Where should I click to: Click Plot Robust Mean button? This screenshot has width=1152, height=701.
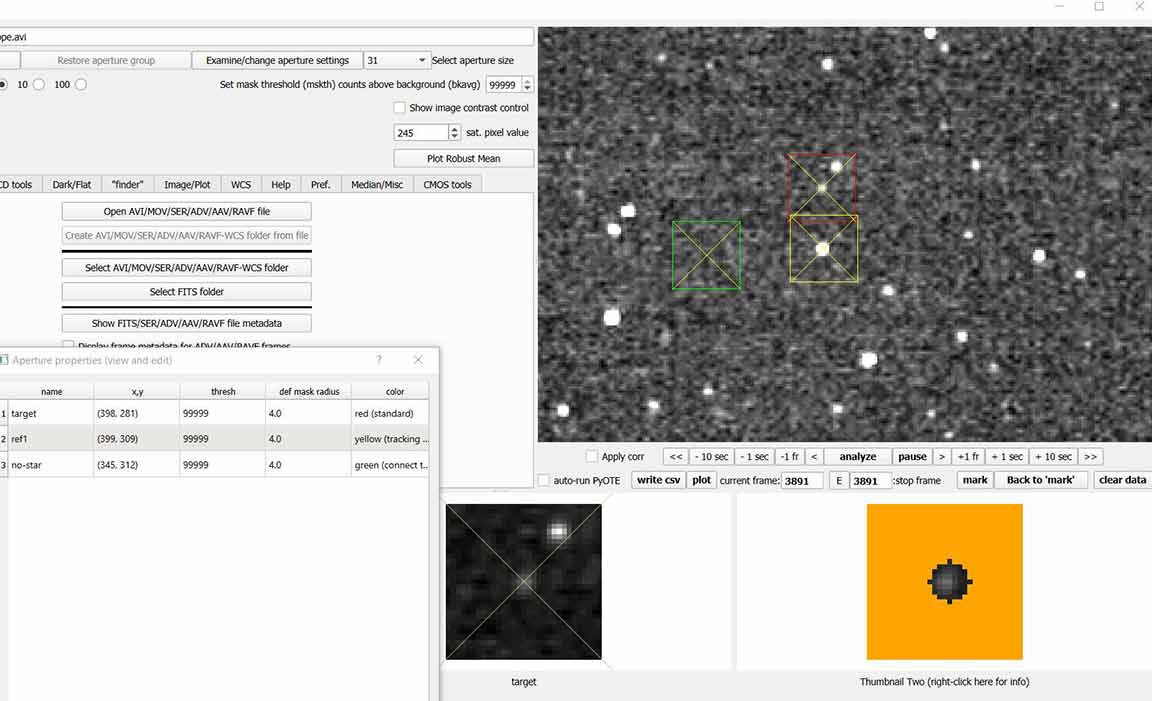click(464, 158)
